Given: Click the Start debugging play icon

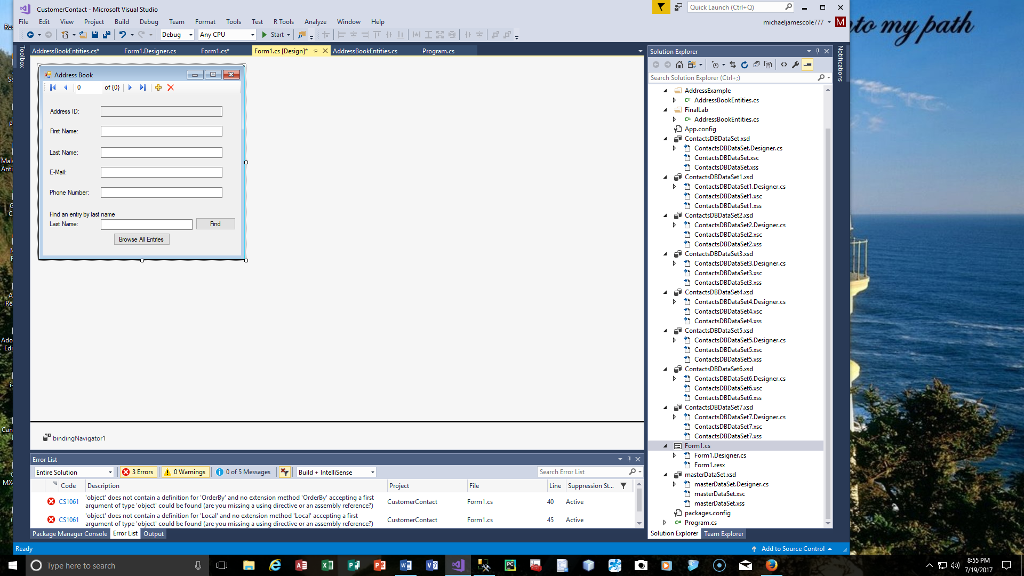Looking at the screenshot, I should (264, 35).
